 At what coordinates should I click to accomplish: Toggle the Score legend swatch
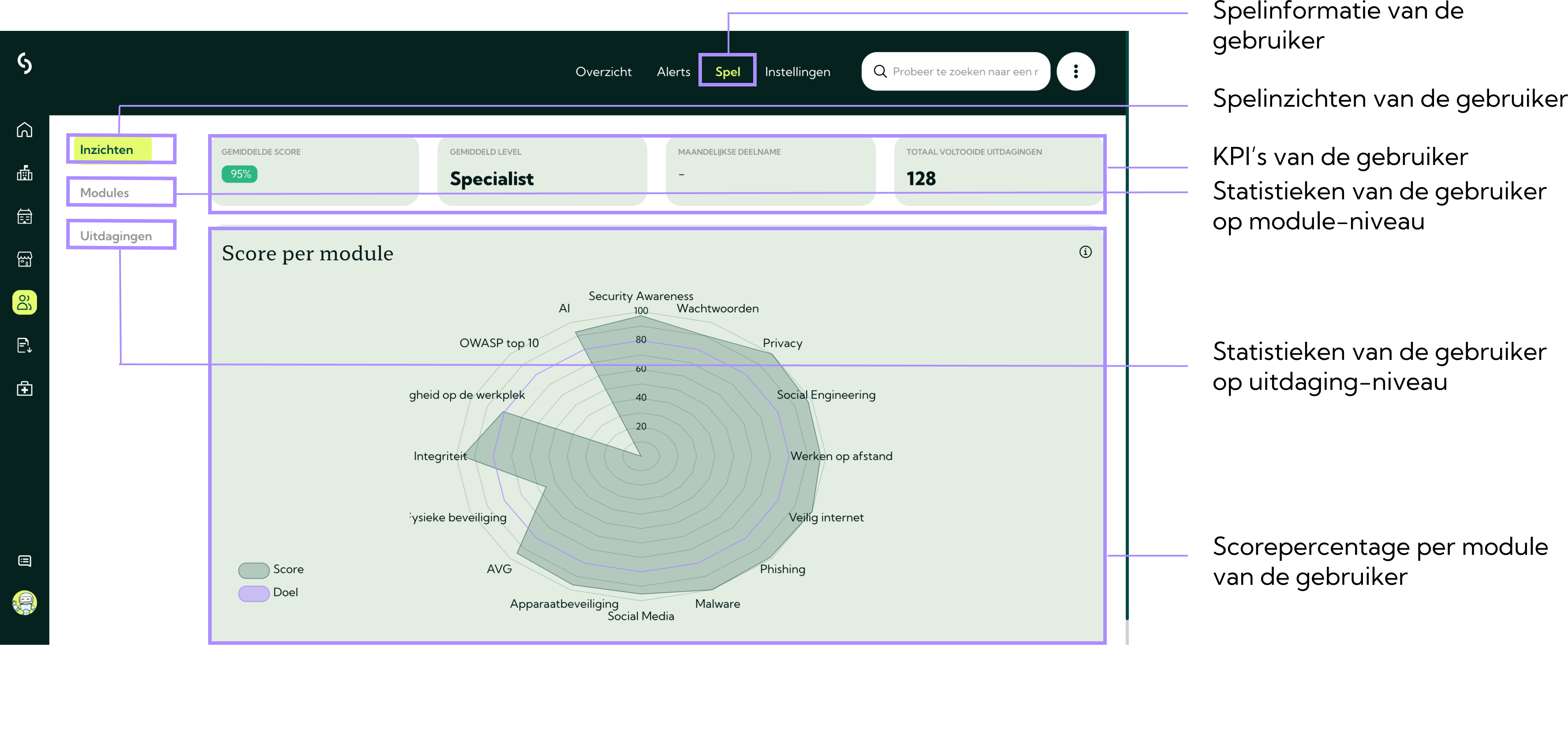[x=254, y=570]
